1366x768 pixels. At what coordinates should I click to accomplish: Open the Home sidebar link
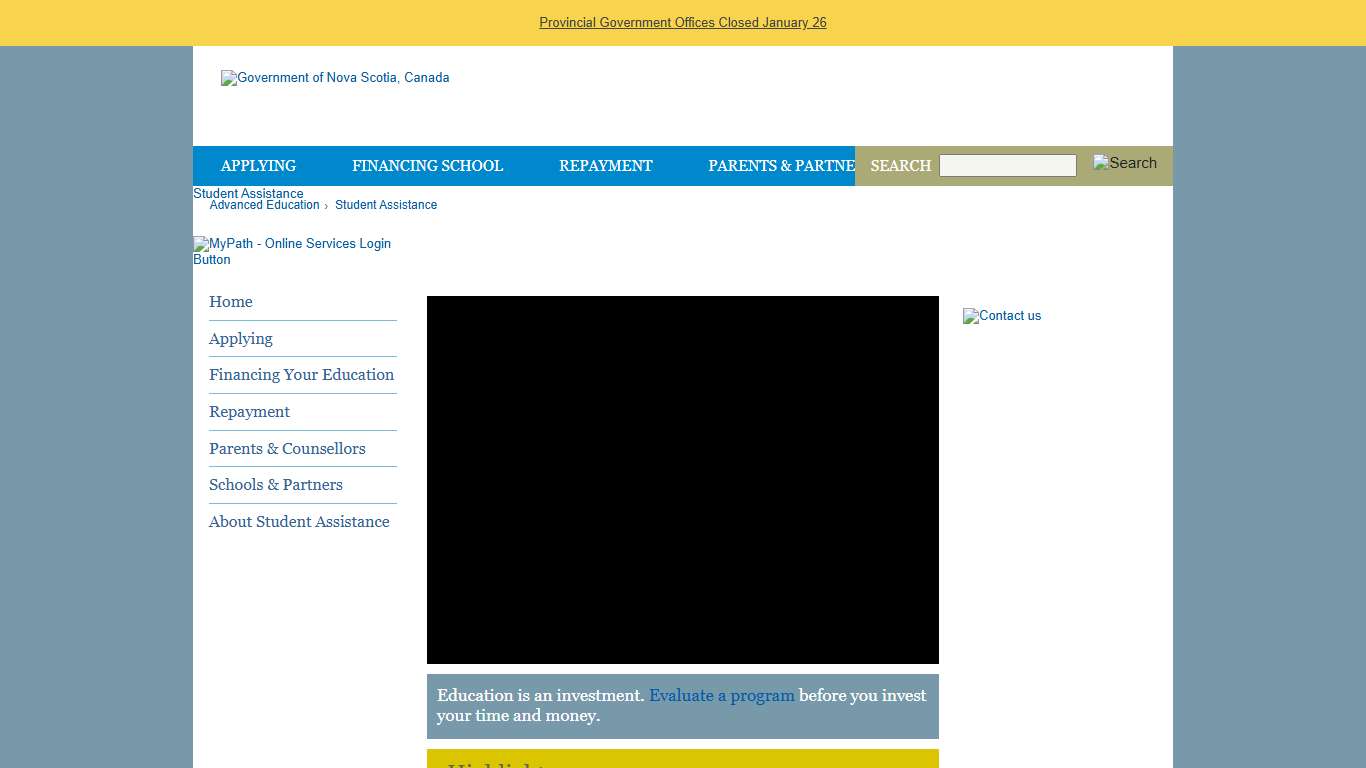tap(230, 302)
